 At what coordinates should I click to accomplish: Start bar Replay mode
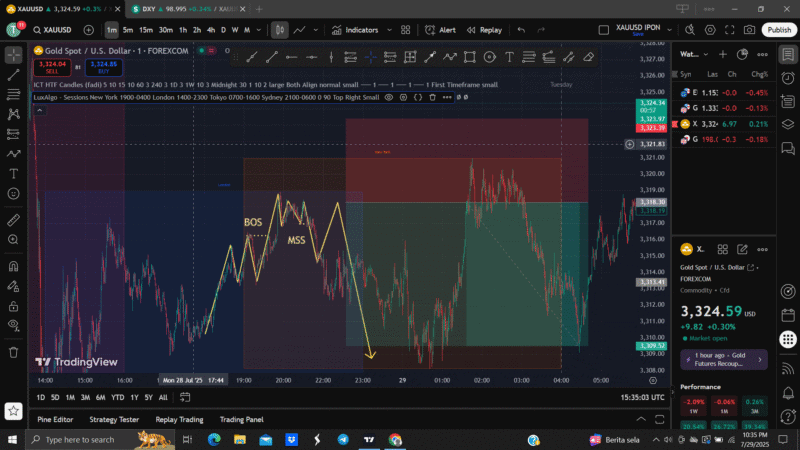tap(485, 30)
